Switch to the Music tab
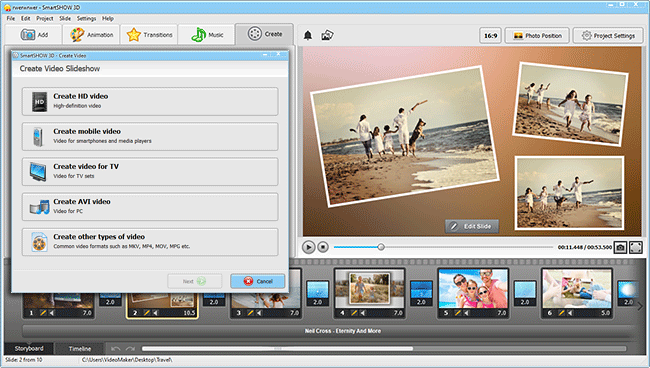The height and width of the screenshot is (368, 650). click(207, 35)
